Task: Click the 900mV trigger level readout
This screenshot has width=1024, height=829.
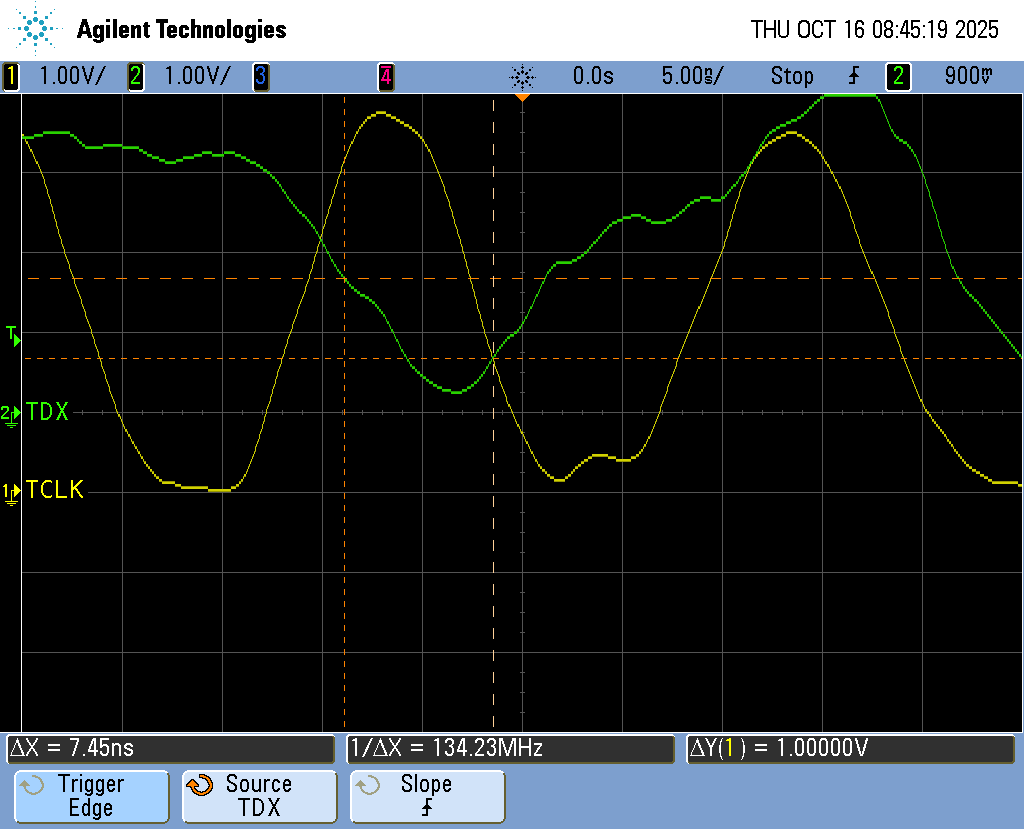Action: pos(968,76)
